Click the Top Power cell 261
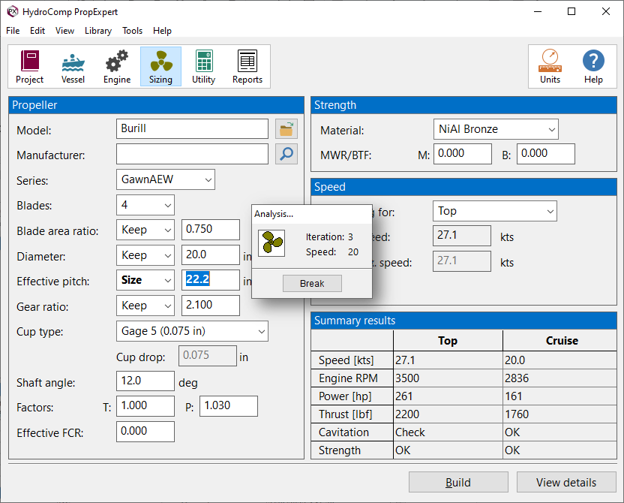The image size is (624, 503). [448, 396]
